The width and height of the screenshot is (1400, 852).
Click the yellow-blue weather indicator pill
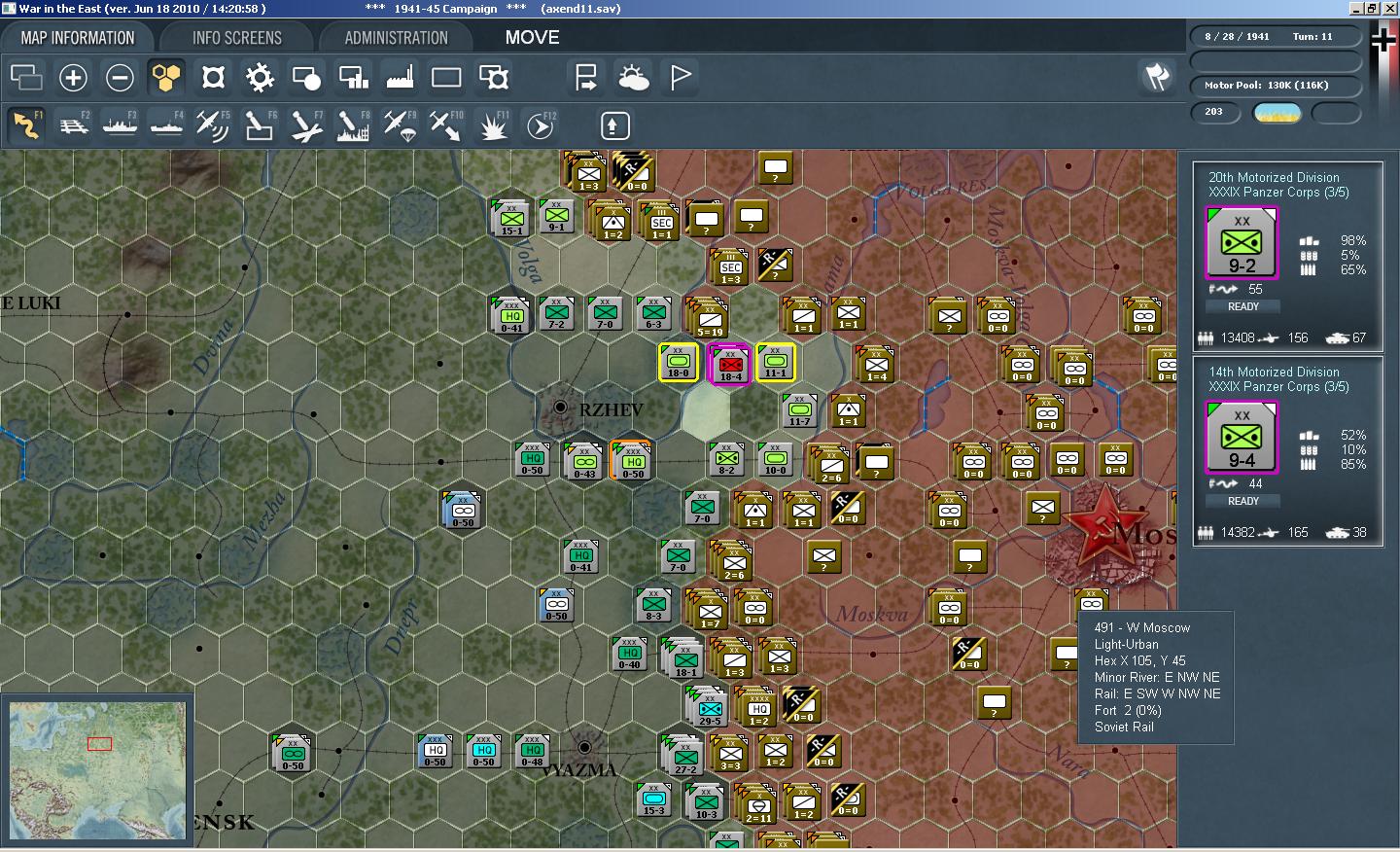click(x=1277, y=113)
